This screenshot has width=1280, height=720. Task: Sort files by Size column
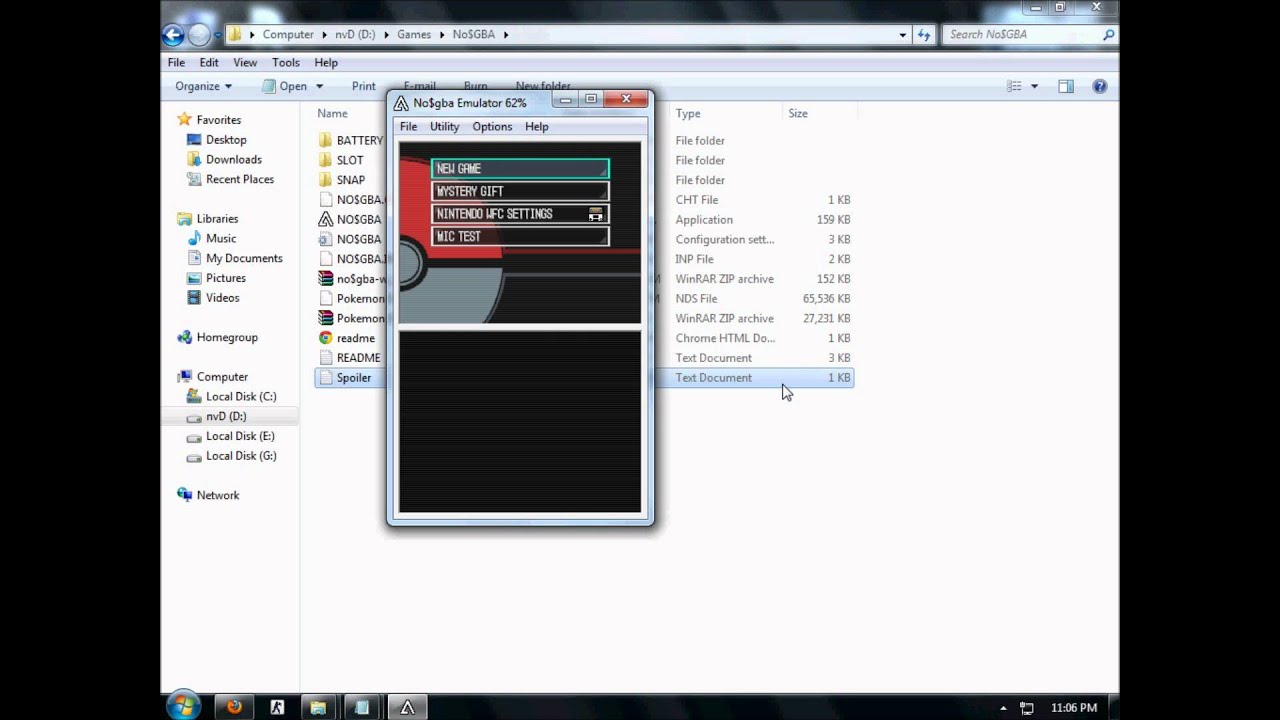(797, 114)
